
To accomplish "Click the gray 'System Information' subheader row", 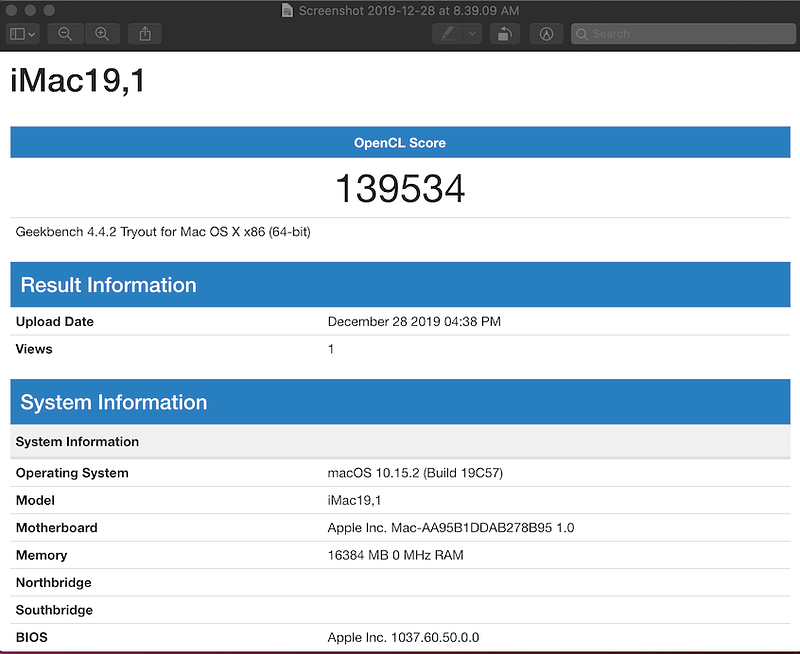I will (400, 441).
